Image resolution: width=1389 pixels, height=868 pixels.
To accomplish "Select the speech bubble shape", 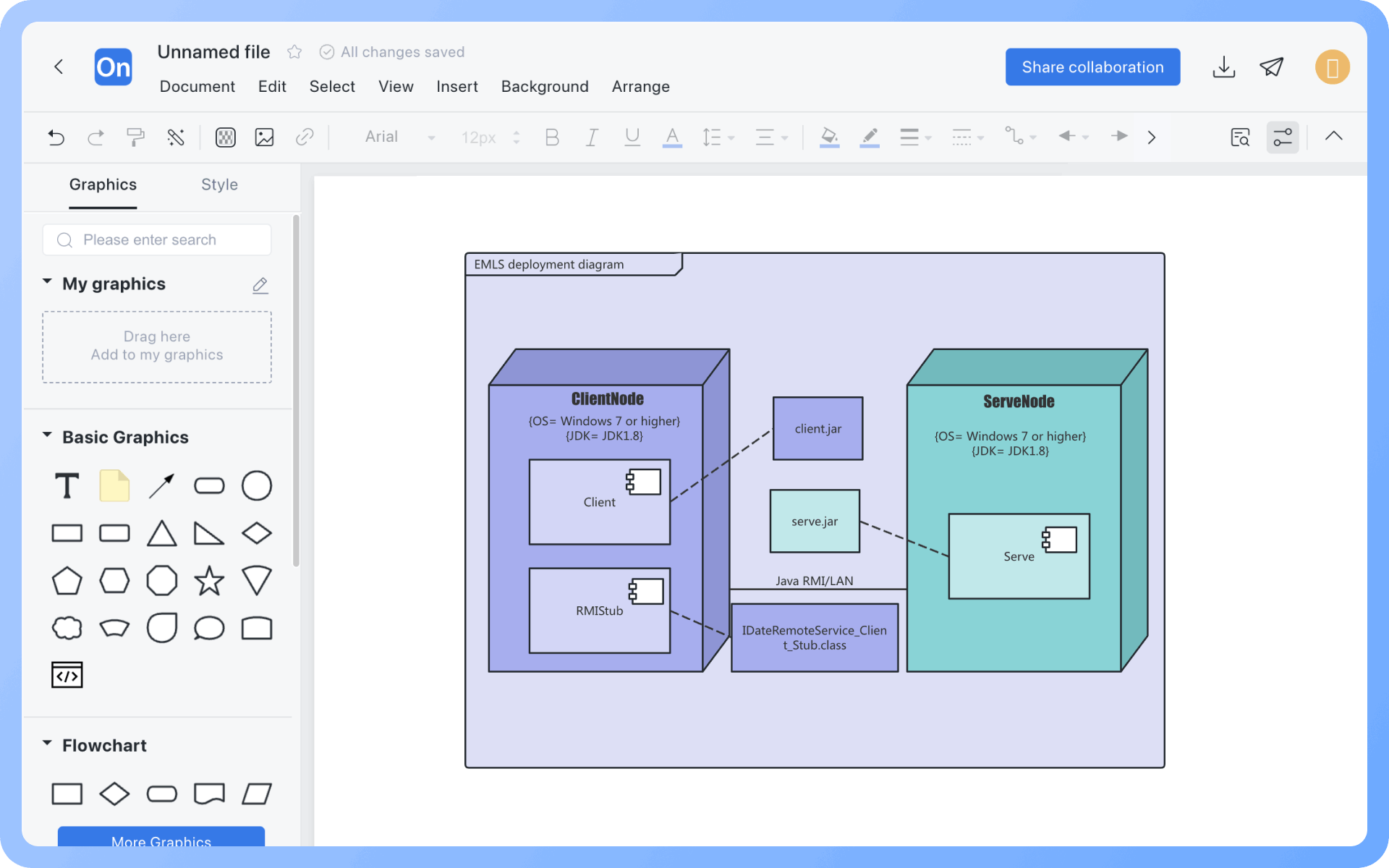I will pos(209,628).
